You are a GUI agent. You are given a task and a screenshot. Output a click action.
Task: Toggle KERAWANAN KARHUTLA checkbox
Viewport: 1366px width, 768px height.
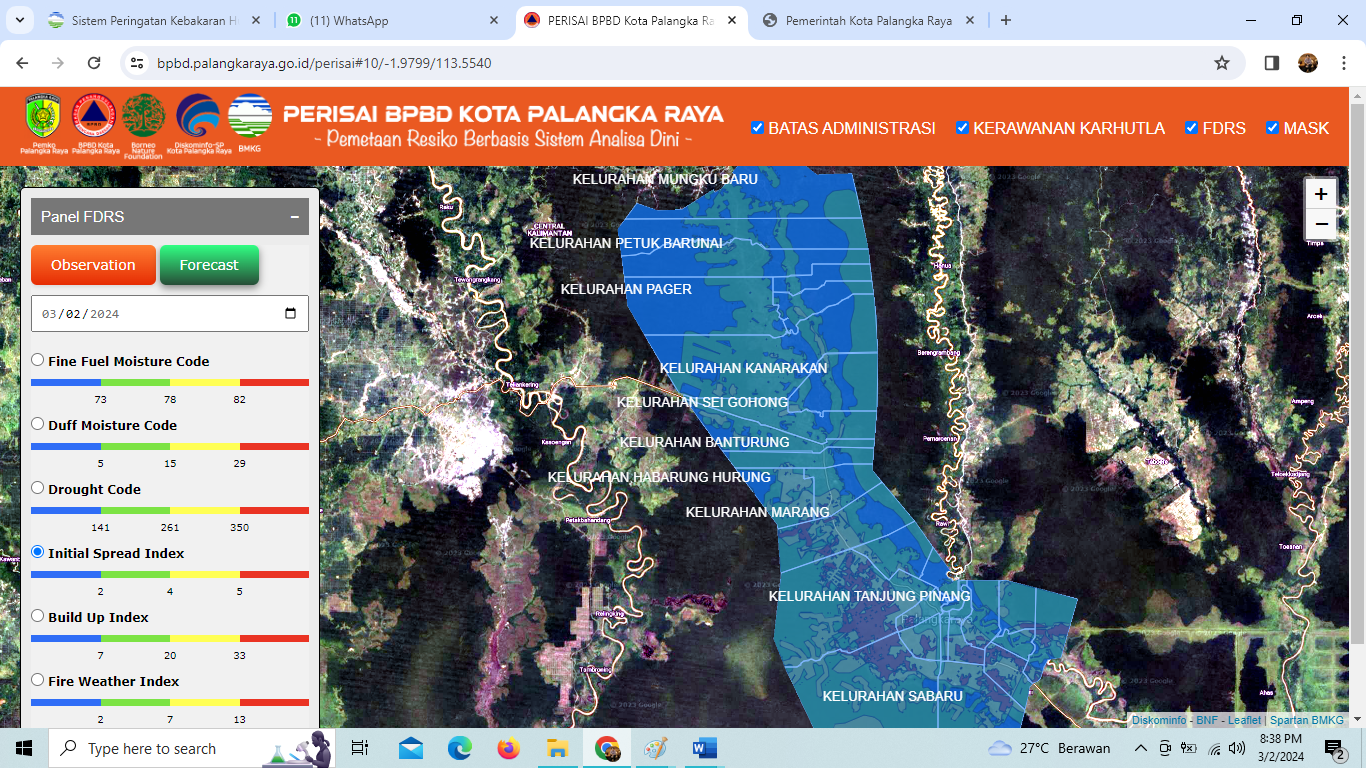pyautogui.click(x=963, y=128)
